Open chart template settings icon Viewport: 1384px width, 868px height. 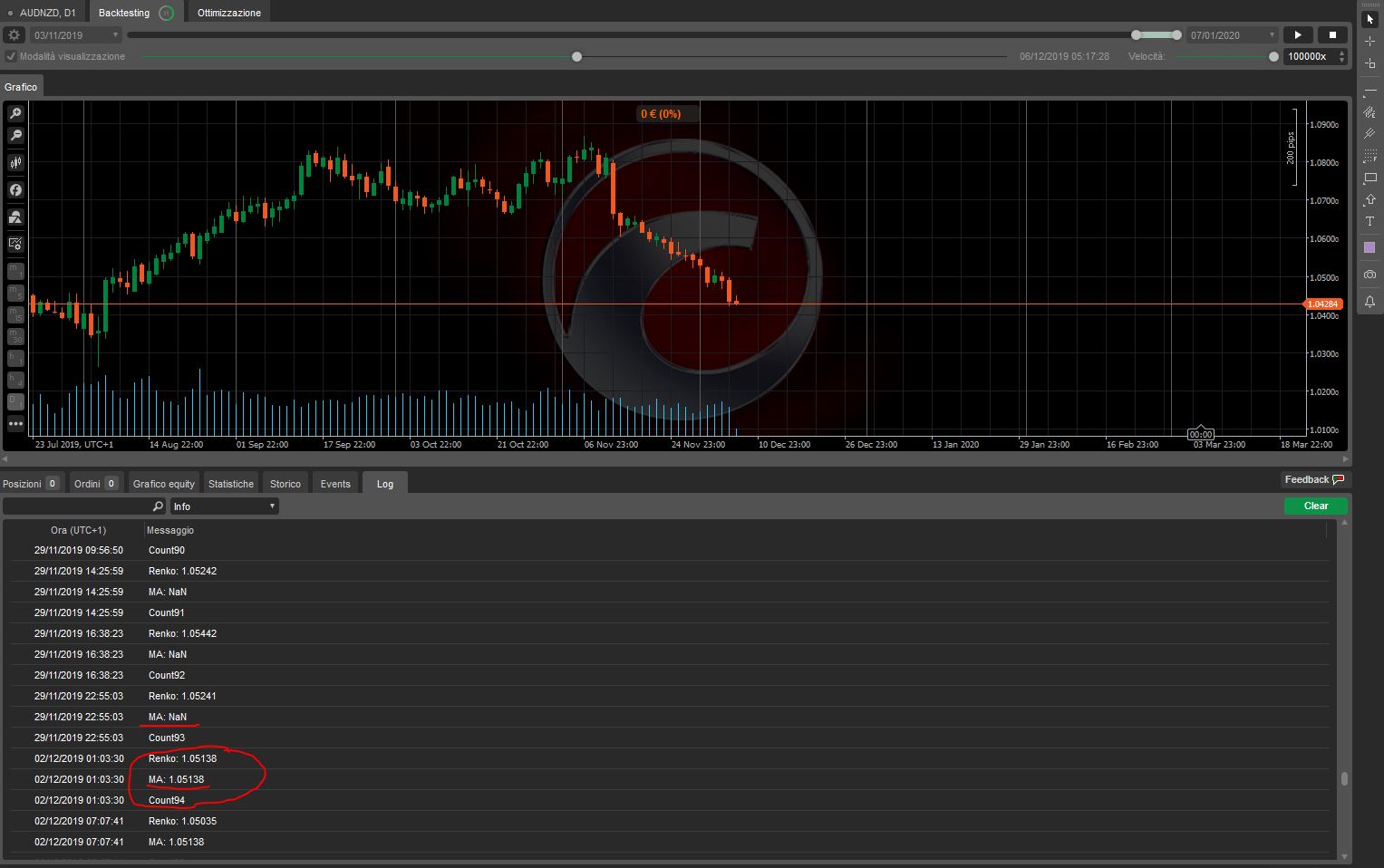[15, 244]
